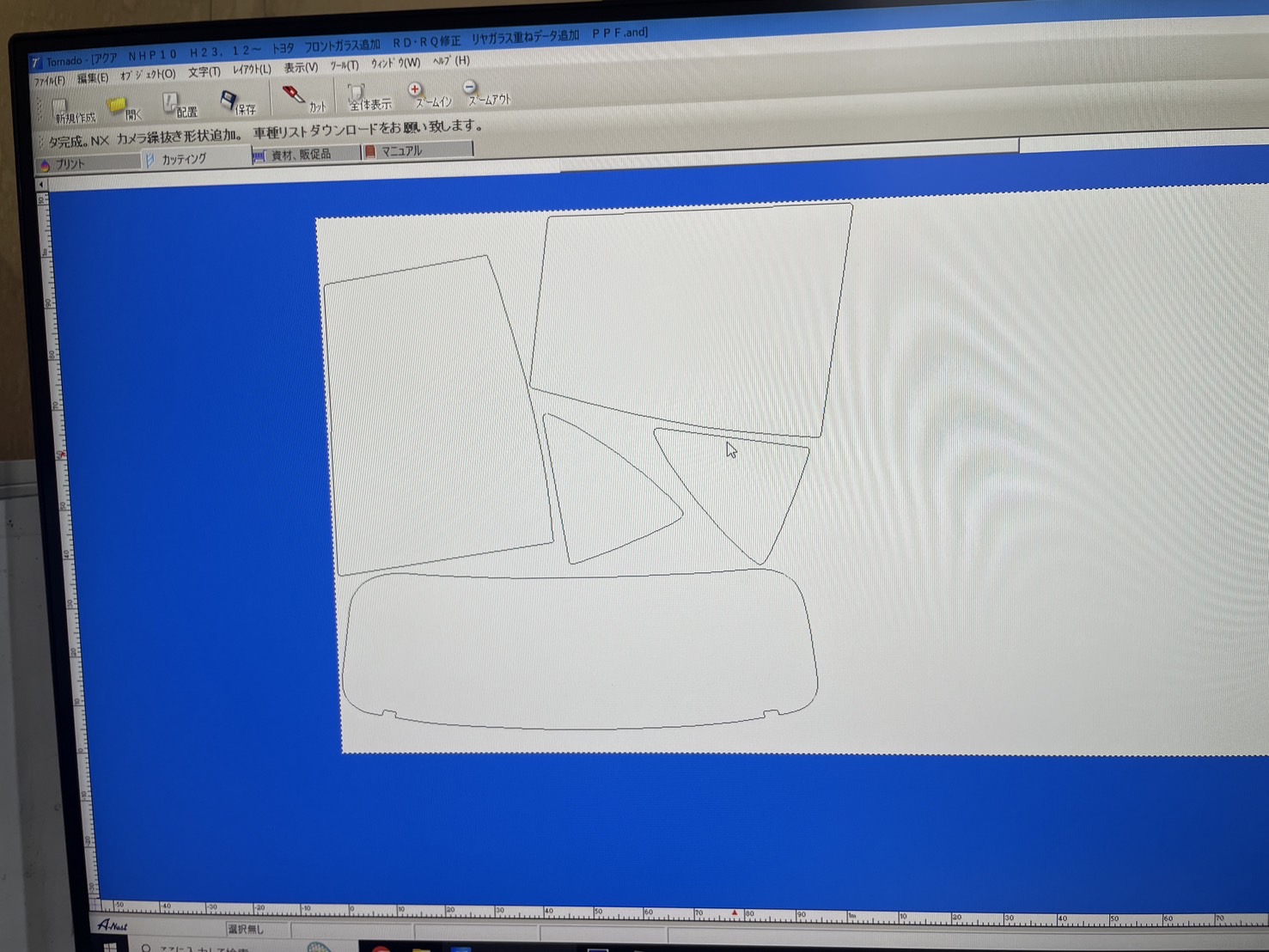Select the 配置 (Place) toolbar icon
The width and height of the screenshot is (1269, 952).
pos(180,105)
